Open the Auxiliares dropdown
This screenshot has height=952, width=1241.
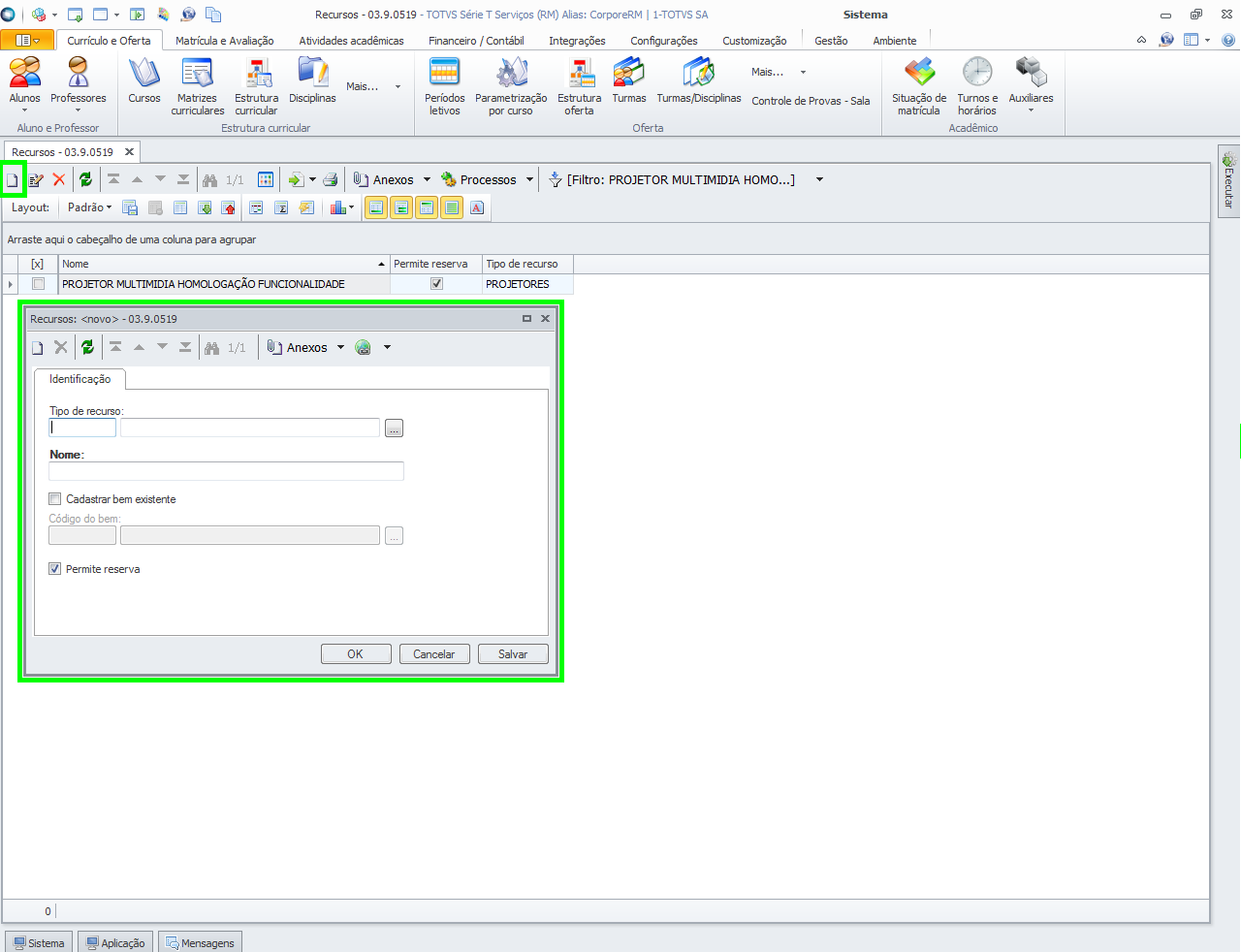(1031, 86)
